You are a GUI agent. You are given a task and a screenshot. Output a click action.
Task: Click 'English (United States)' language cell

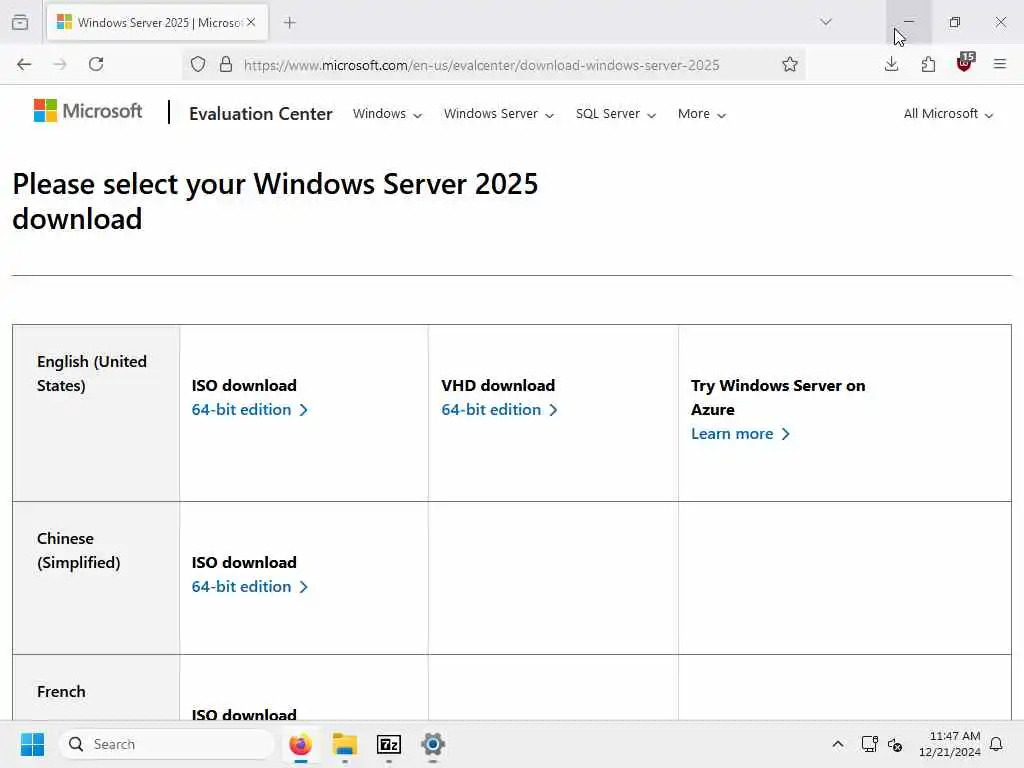[96, 413]
